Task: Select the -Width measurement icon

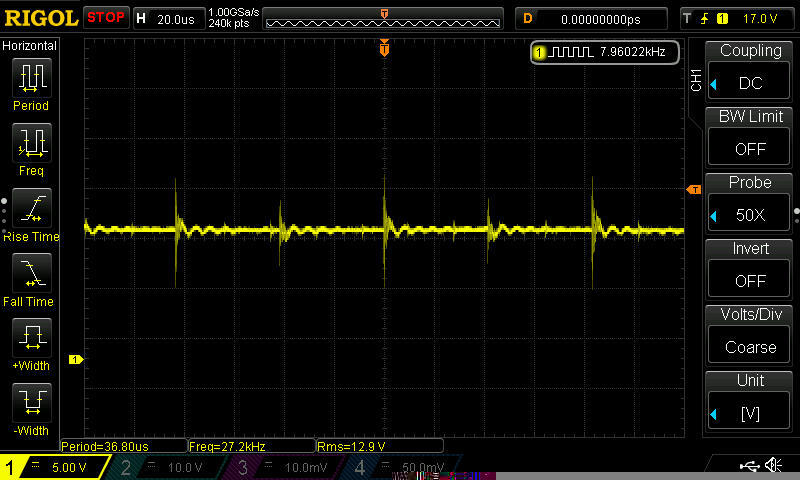Action: click(x=31, y=402)
